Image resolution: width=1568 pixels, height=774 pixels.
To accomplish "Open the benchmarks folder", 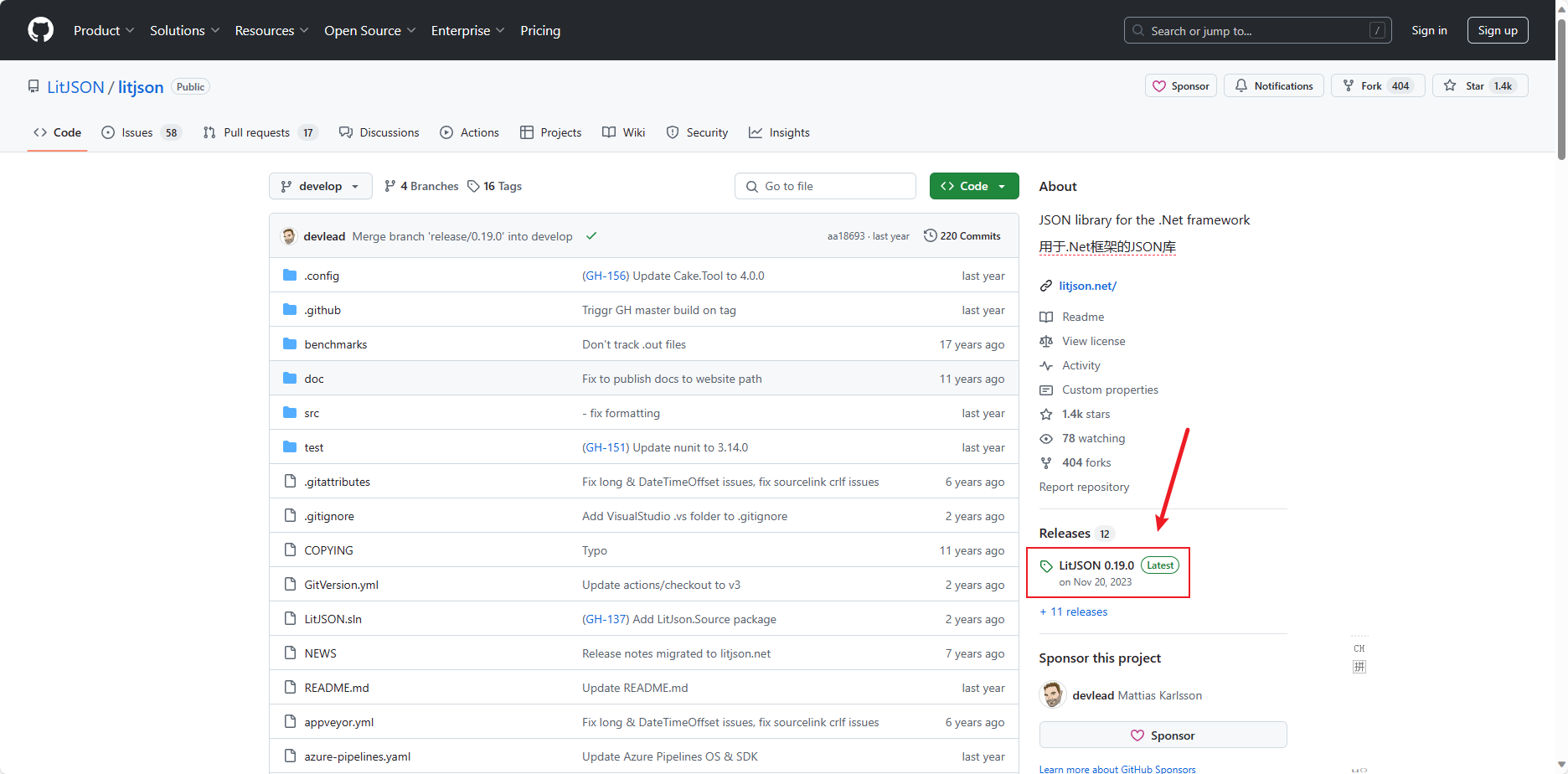I will (x=336, y=344).
